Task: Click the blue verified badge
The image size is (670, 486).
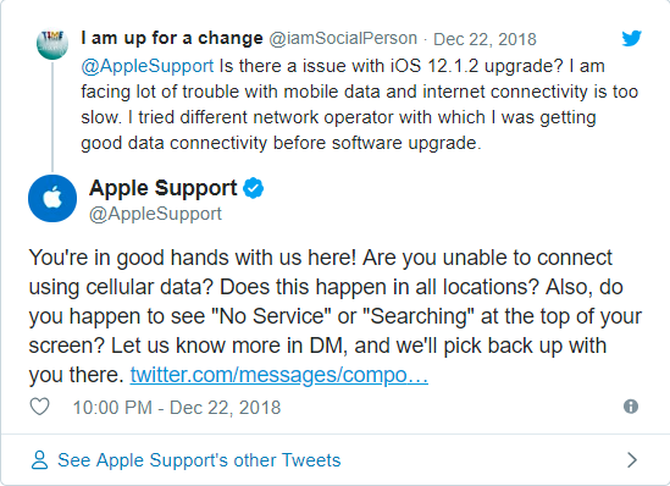Action: click(x=255, y=188)
